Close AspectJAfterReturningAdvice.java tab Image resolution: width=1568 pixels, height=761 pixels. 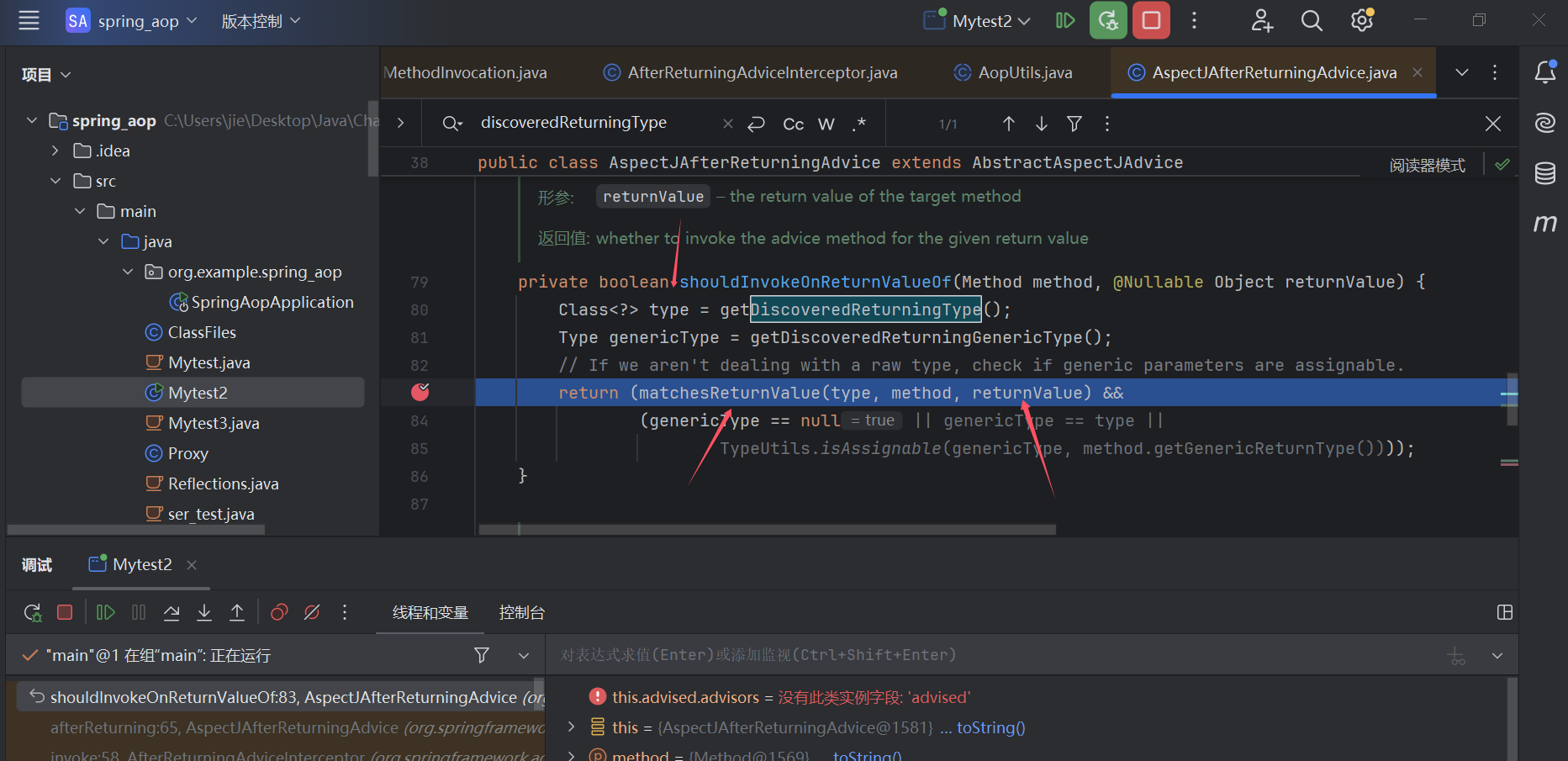click(1418, 72)
